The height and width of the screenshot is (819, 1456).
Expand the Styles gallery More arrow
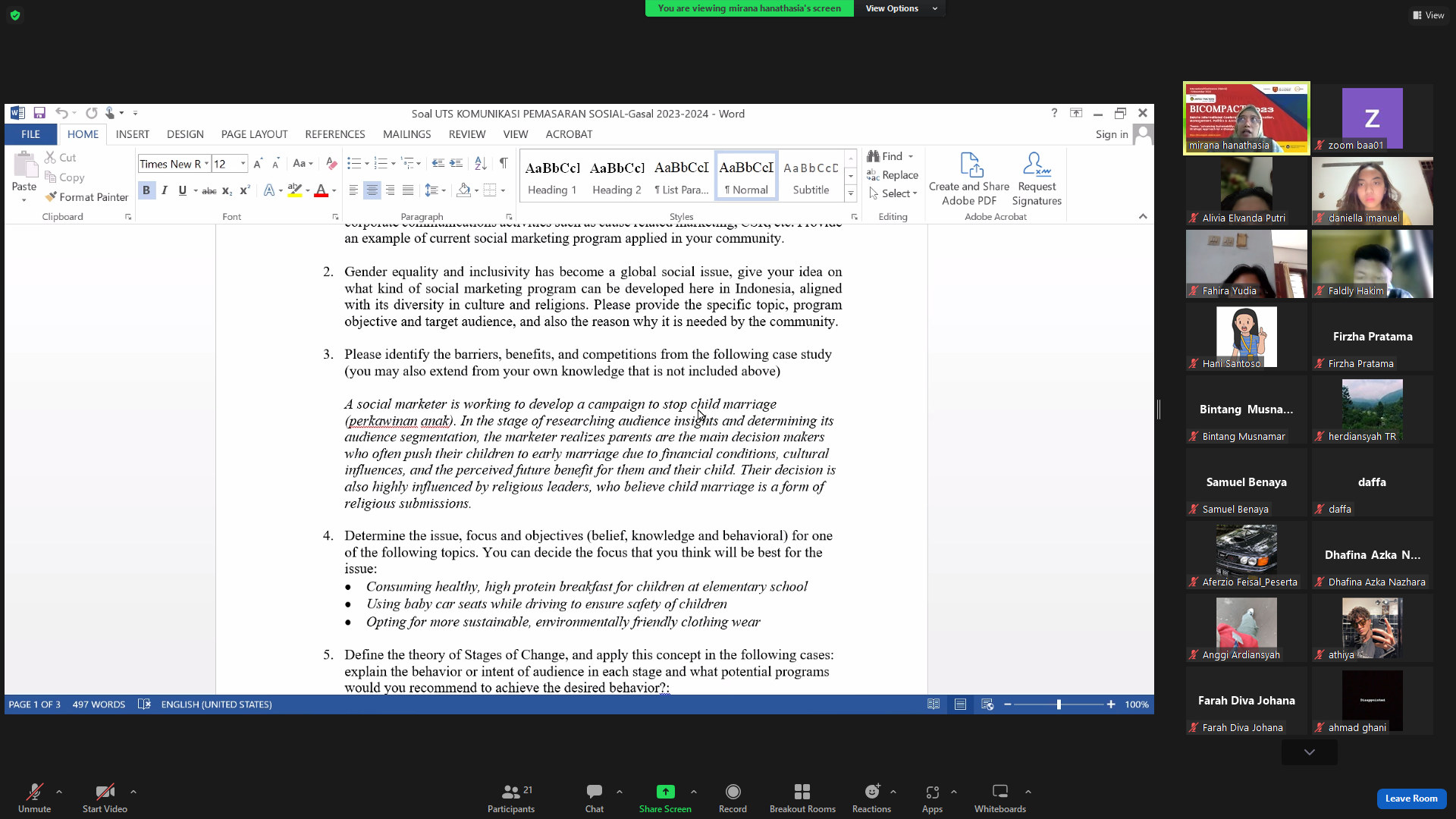[851, 194]
